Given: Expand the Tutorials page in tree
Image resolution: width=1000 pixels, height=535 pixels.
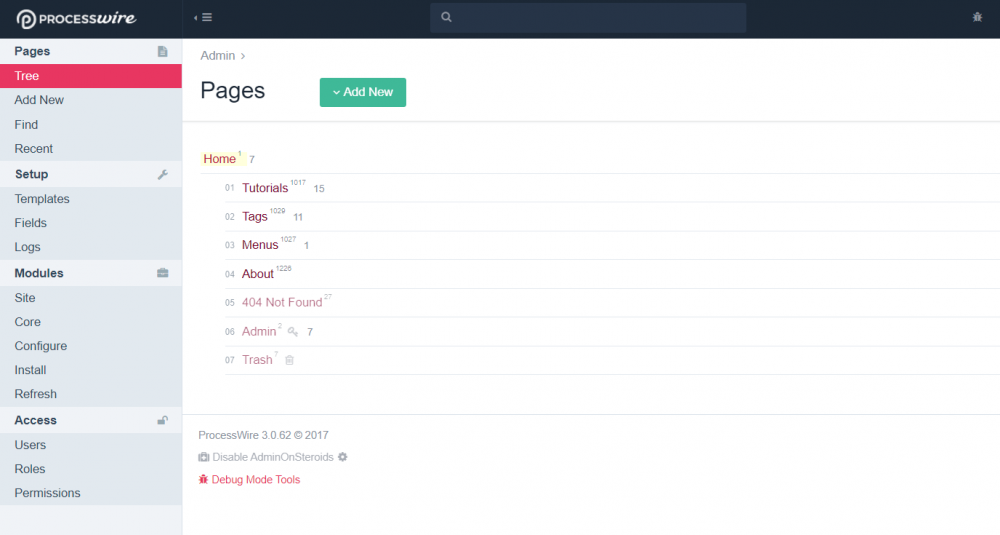Looking at the screenshot, I should 264,188.
